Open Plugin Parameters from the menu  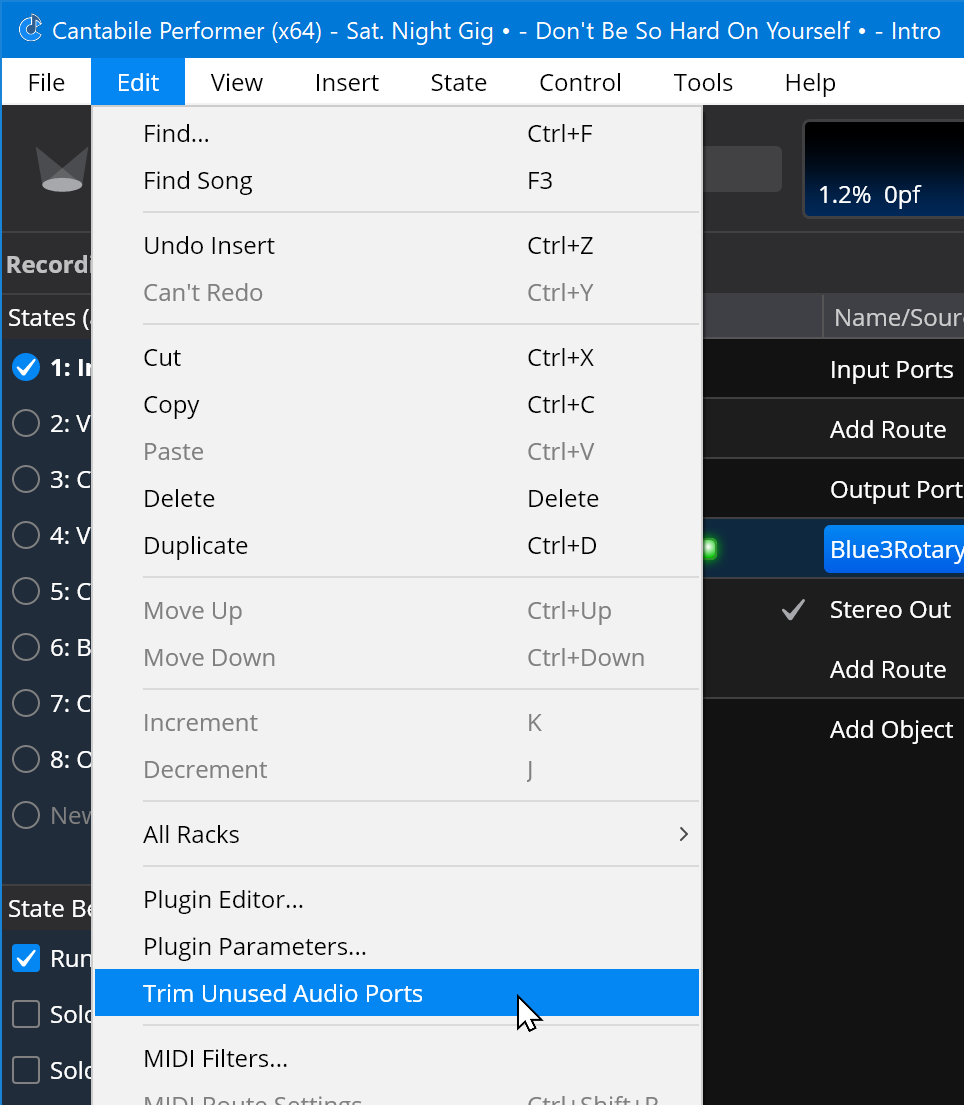tap(255, 946)
